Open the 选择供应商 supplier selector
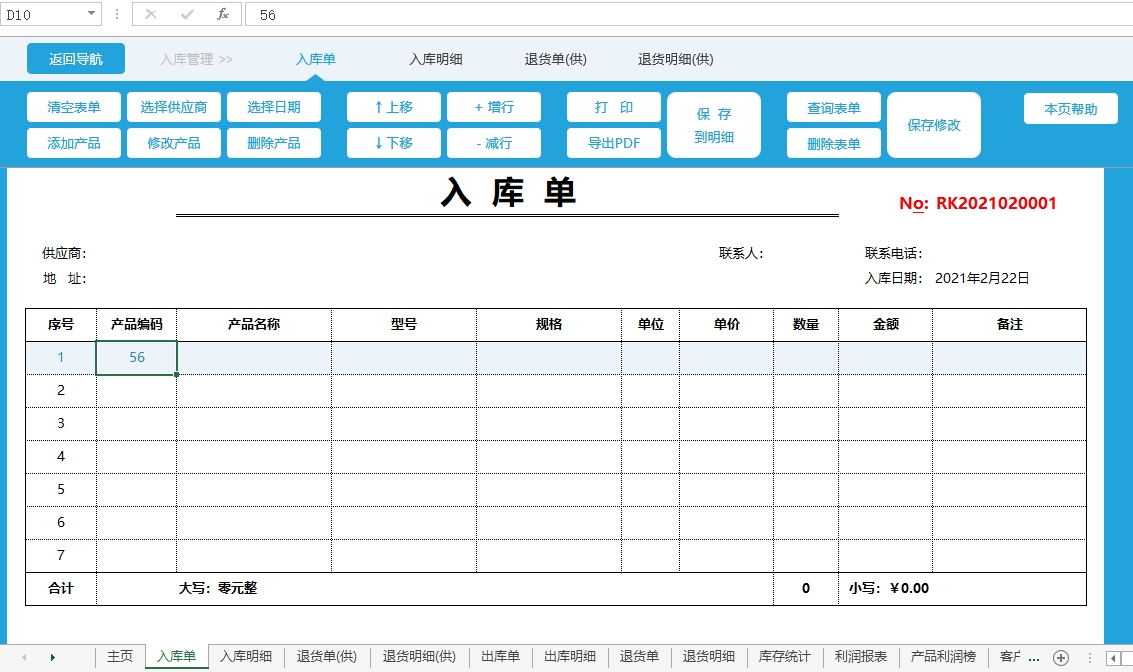The width and height of the screenshot is (1133, 672). click(x=174, y=107)
